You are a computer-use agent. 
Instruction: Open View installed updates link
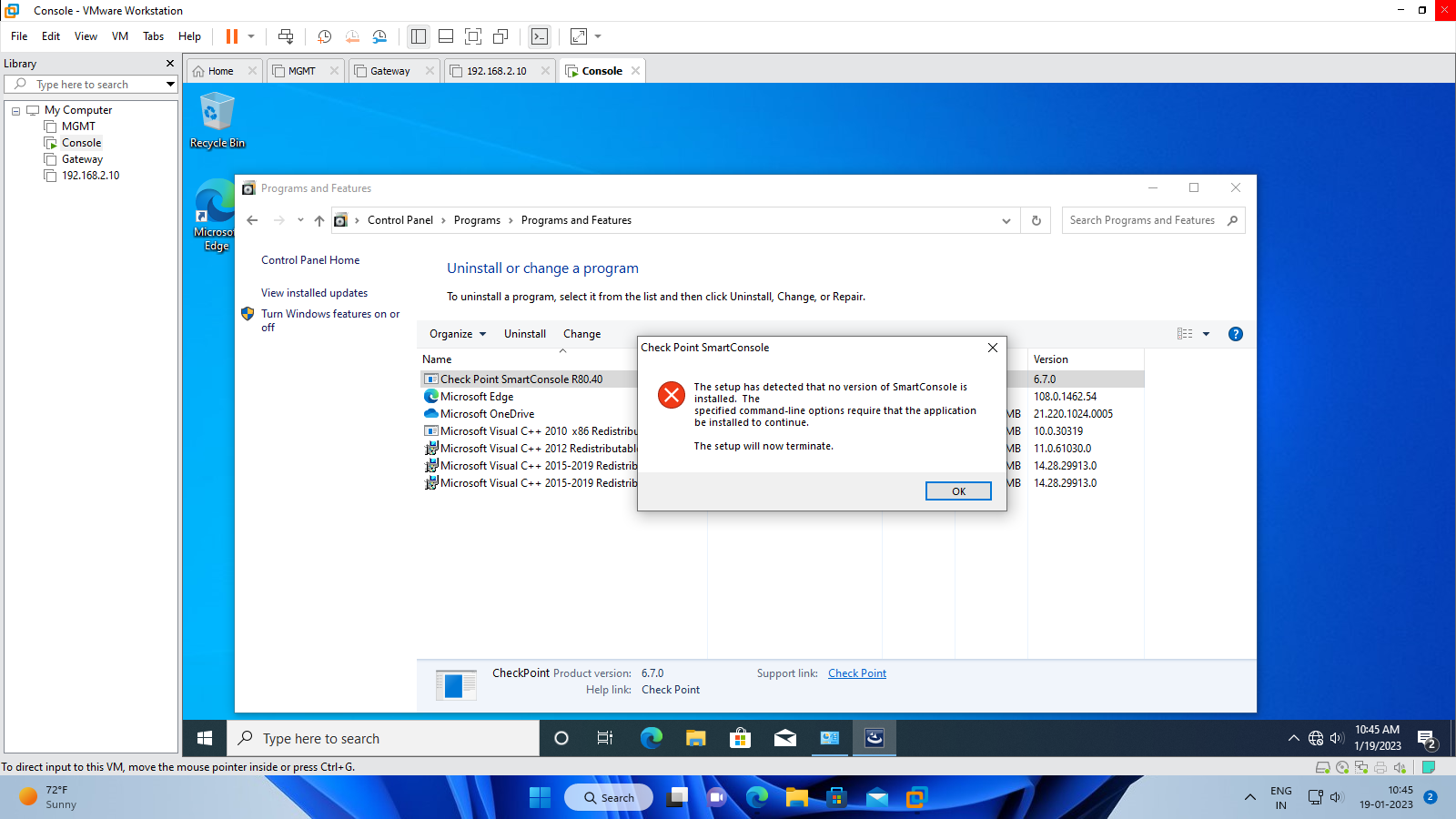[314, 293]
